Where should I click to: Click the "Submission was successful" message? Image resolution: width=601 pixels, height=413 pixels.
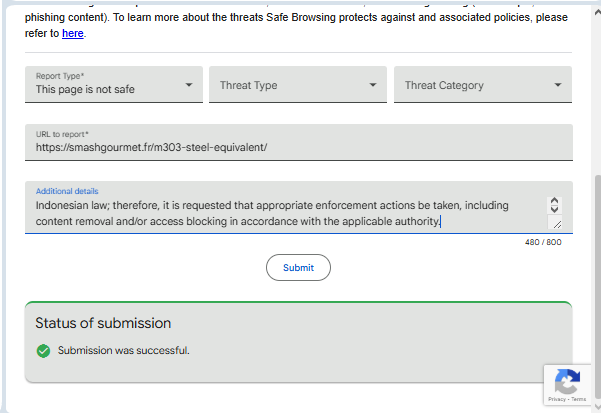pos(123,351)
